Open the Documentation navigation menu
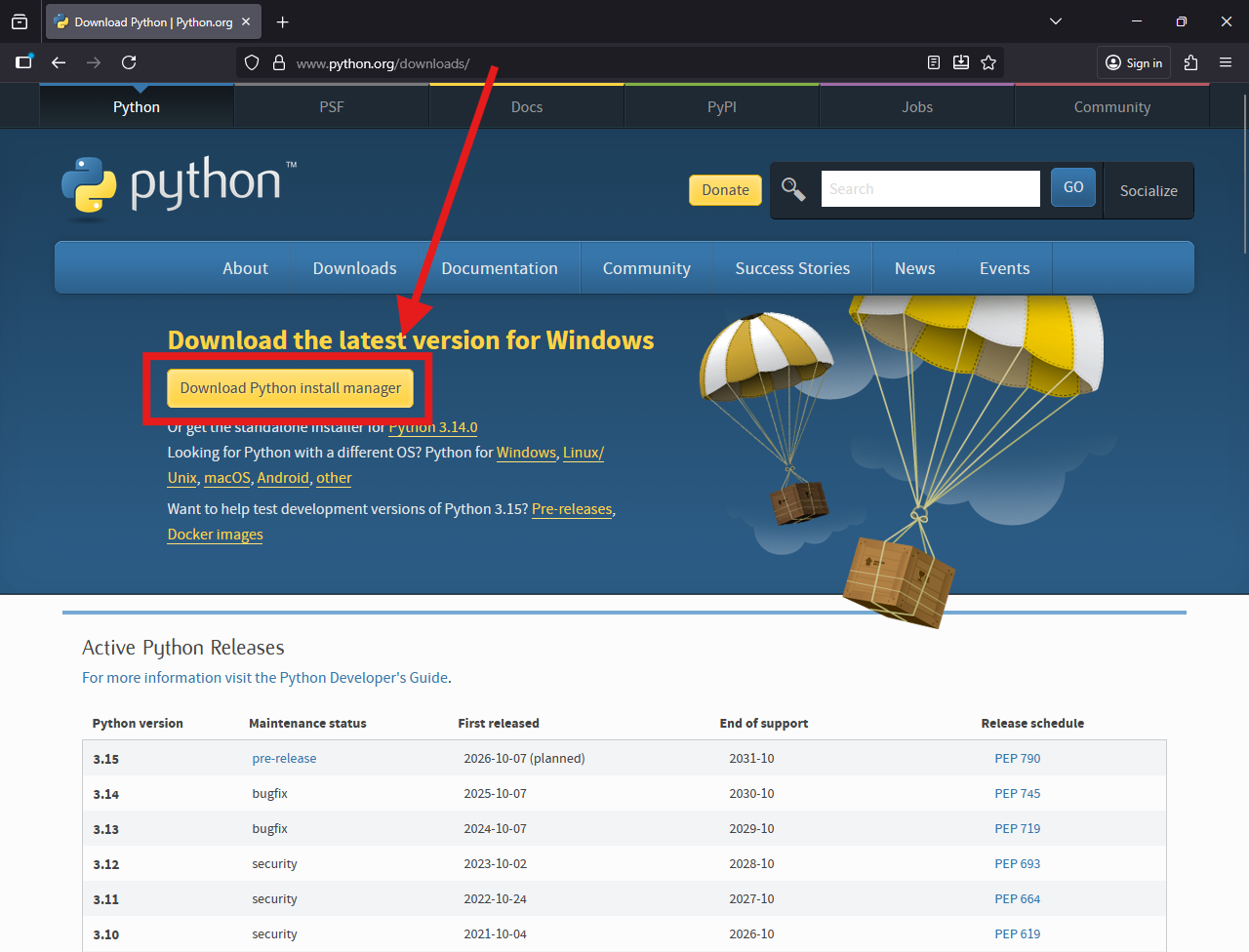 point(499,268)
